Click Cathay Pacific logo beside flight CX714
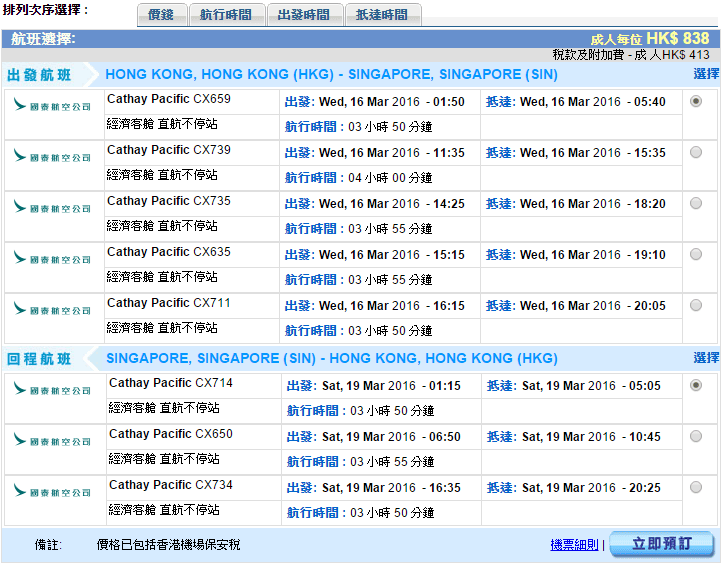 click(x=53, y=390)
